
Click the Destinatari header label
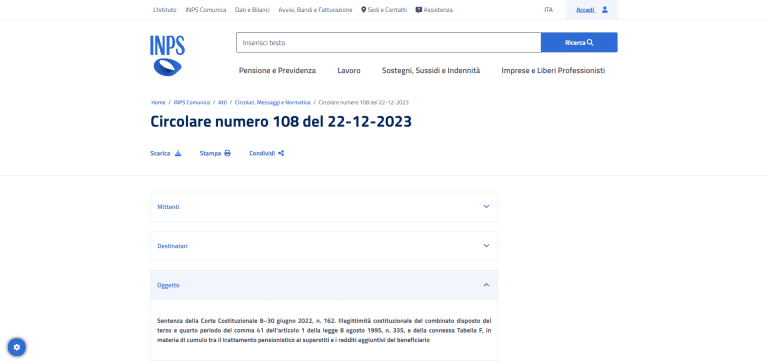(x=172, y=246)
